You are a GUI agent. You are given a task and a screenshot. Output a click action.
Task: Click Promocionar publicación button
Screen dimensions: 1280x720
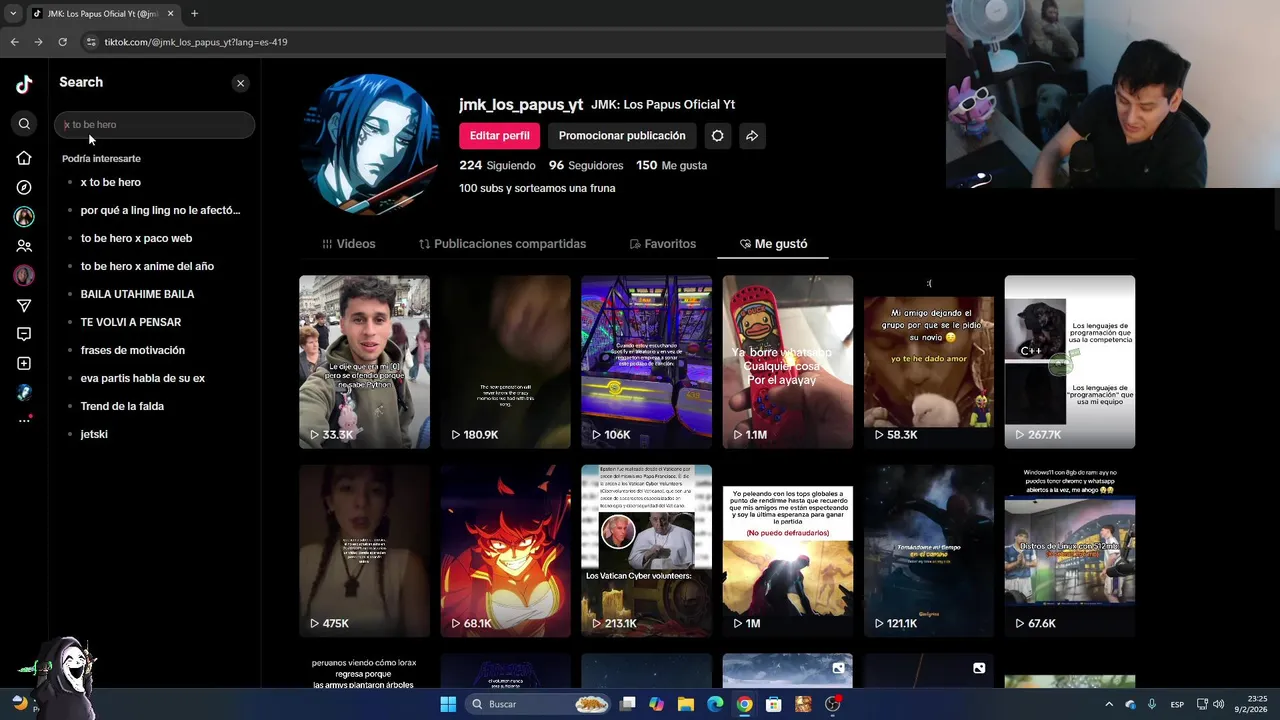622,136
